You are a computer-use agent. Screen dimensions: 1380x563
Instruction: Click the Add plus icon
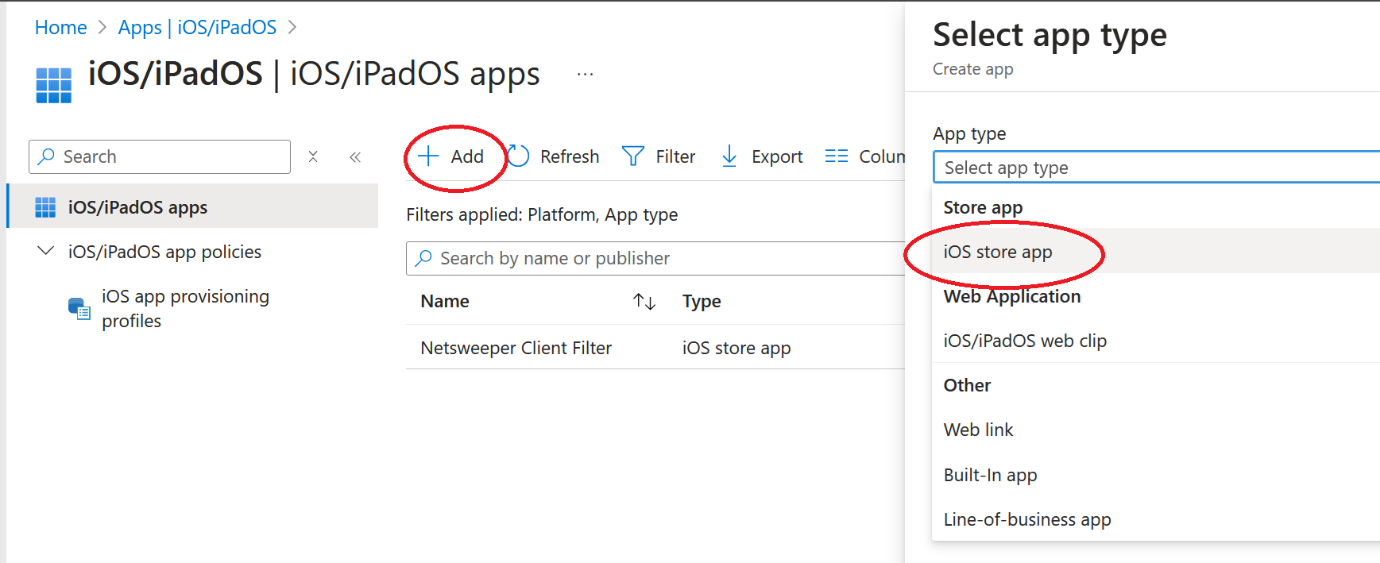(x=428, y=156)
